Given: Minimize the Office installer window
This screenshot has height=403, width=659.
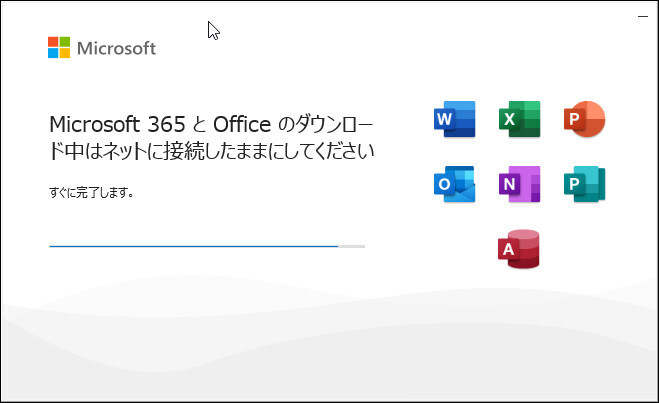Looking at the screenshot, I should click(643, 16).
